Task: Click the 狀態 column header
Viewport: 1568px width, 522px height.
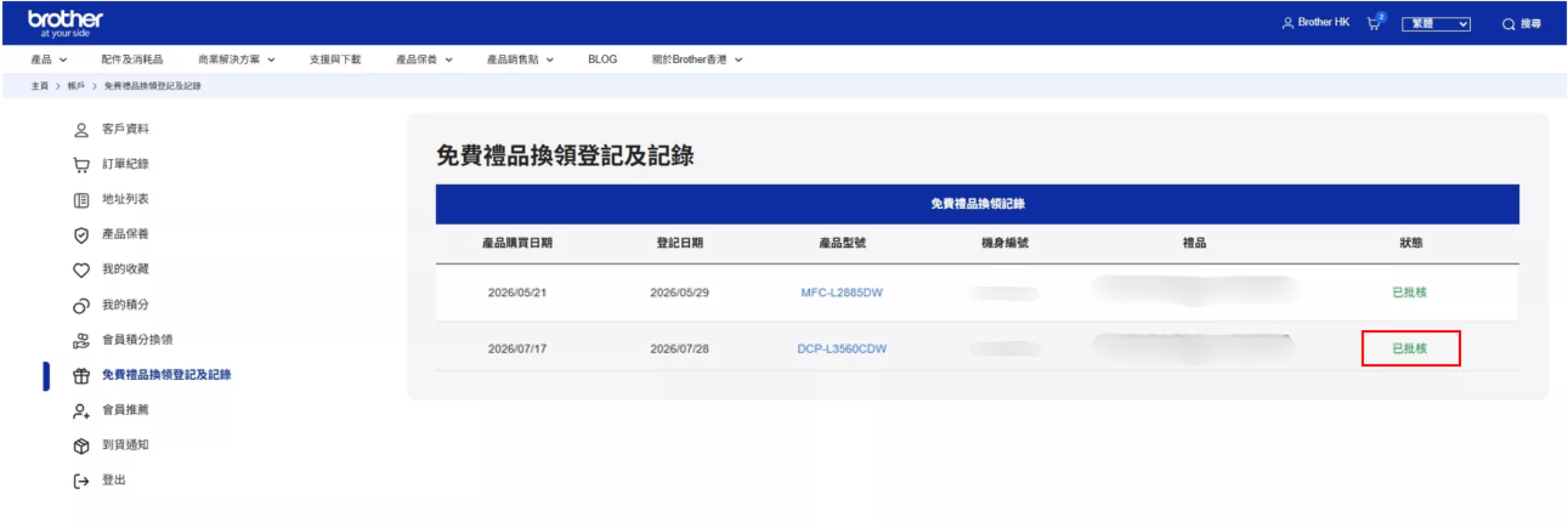Action: click(1410, 243)
